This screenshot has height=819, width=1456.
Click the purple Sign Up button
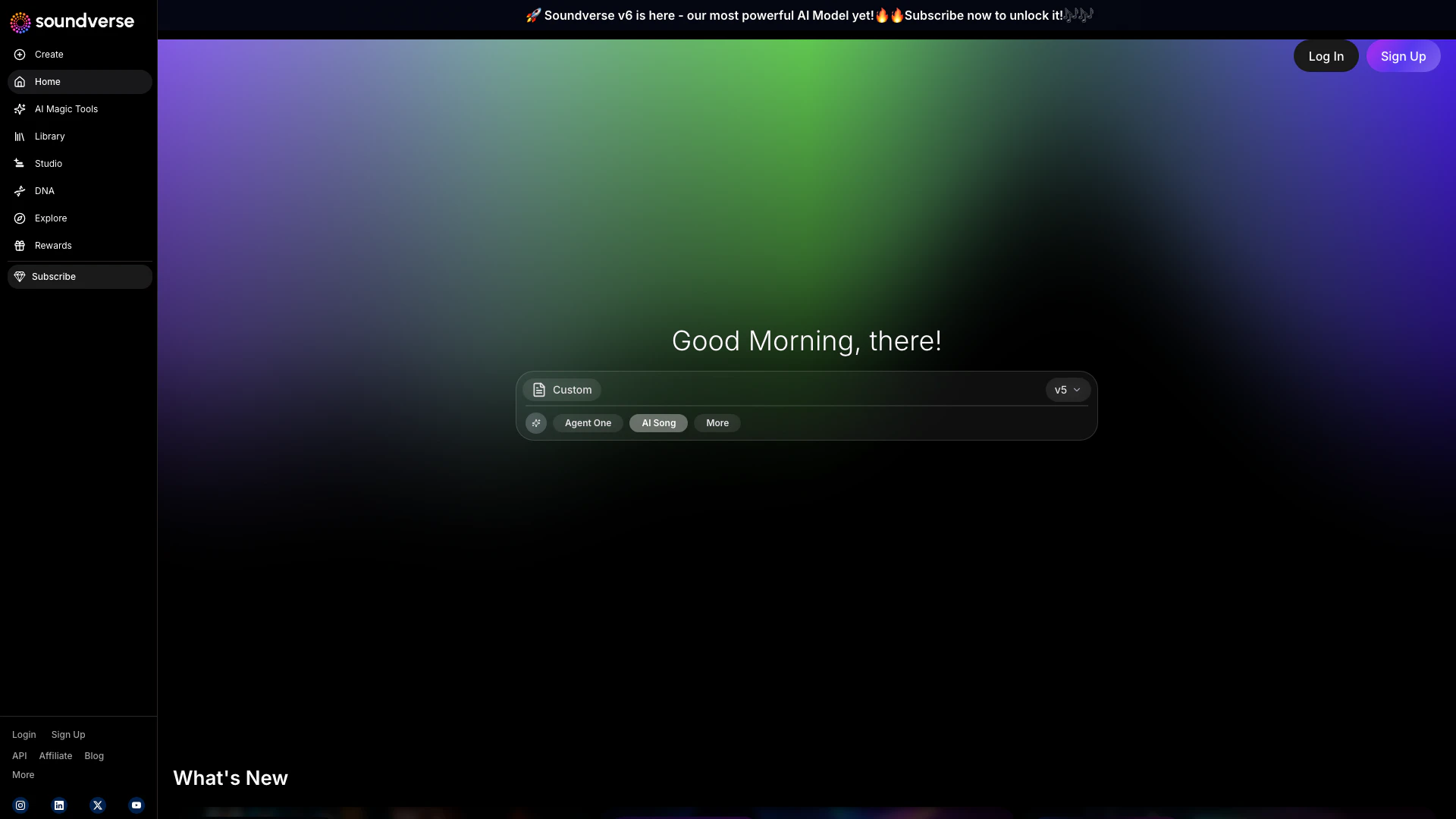(x=1403, y=56)
